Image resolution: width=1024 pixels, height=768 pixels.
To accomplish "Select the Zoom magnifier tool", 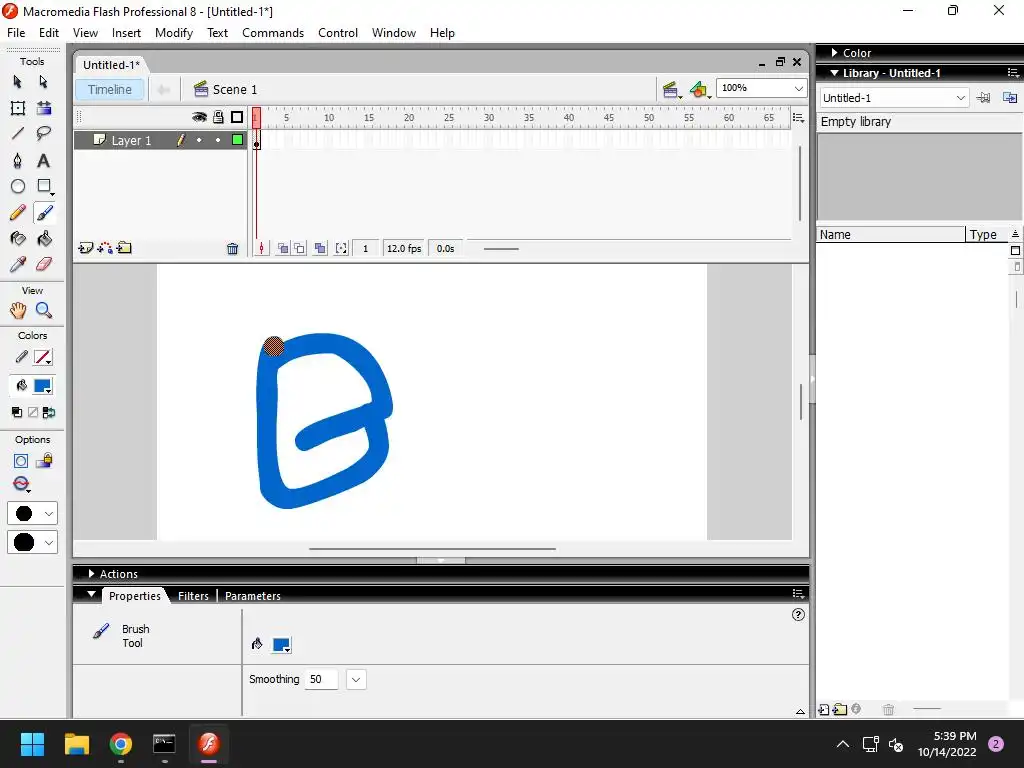I will click(x=44, y=310).
